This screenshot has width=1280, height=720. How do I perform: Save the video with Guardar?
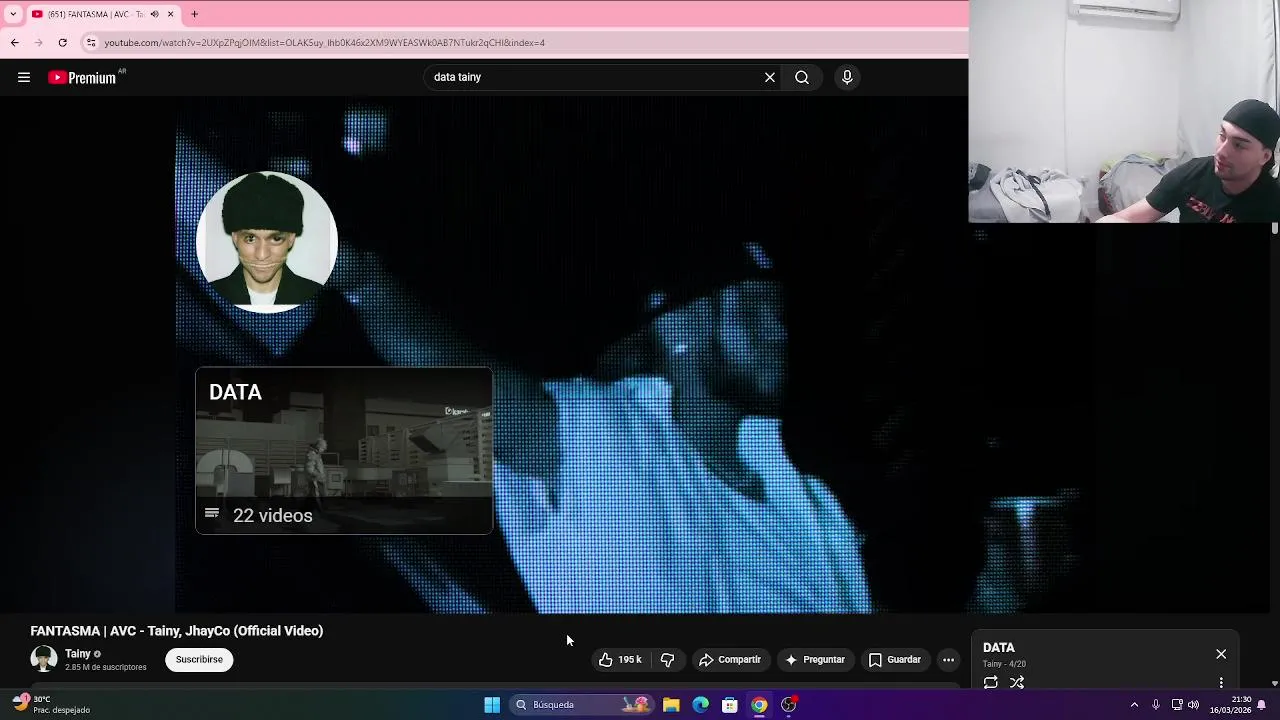895,660
